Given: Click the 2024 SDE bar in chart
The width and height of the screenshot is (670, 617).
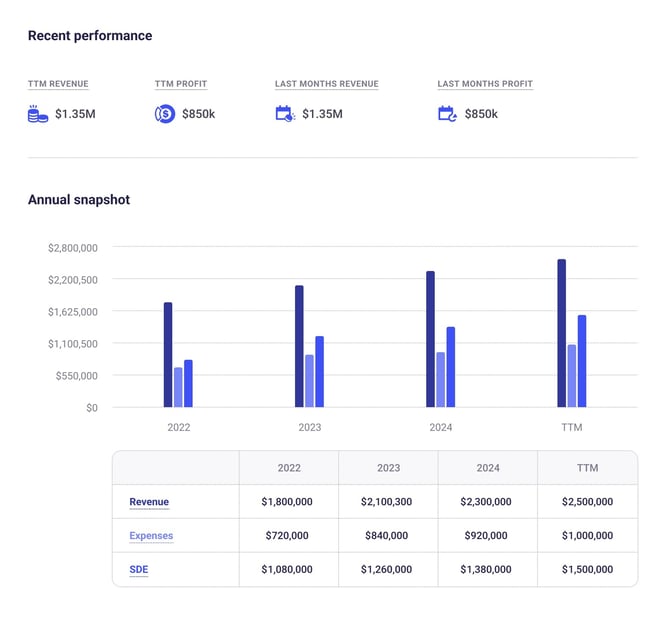Looking at the screenshot, I should pos(451,367).
